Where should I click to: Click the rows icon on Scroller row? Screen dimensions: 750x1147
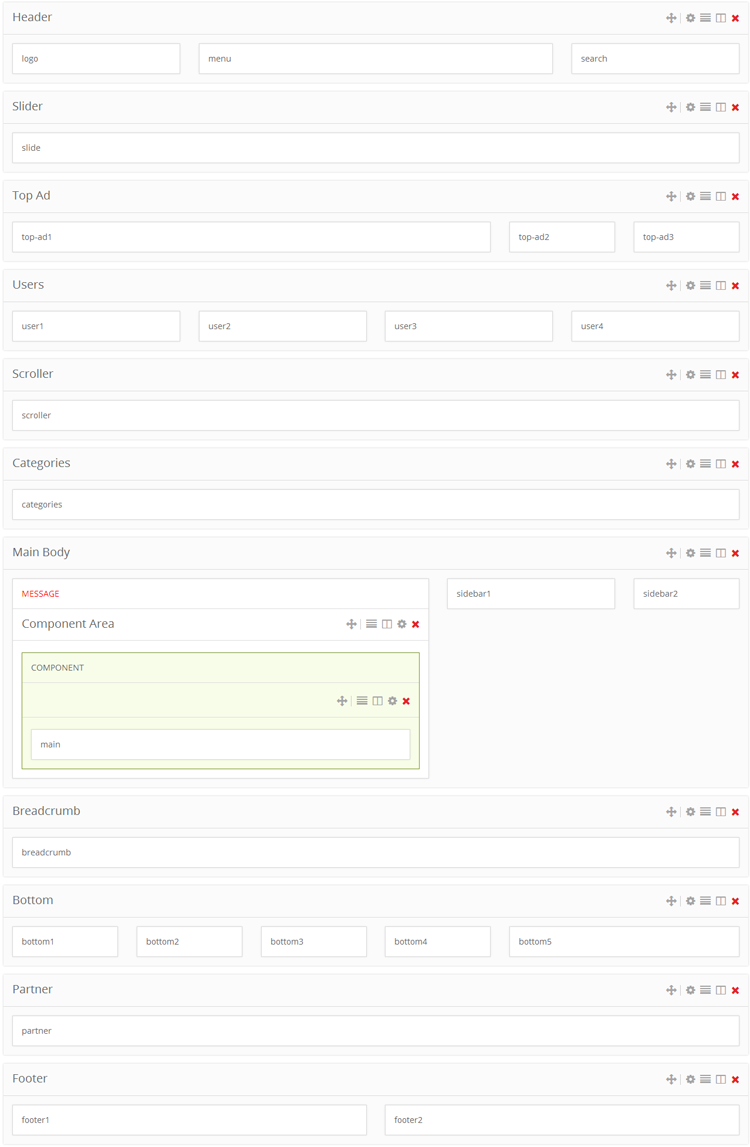pos(705,375)
